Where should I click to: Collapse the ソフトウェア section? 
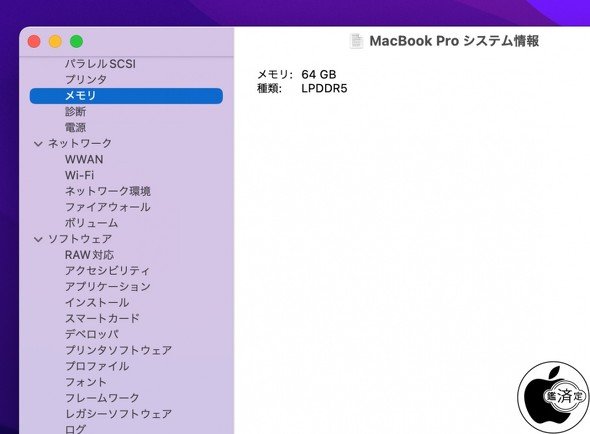pyautogui.click(x=38, y=239)
